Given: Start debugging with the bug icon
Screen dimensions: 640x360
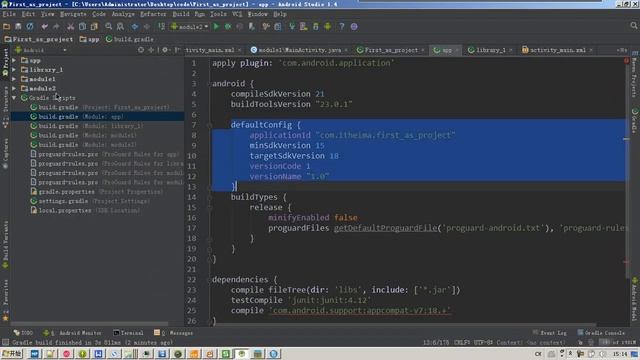Looking at the screenshot, I should point(228,27).
